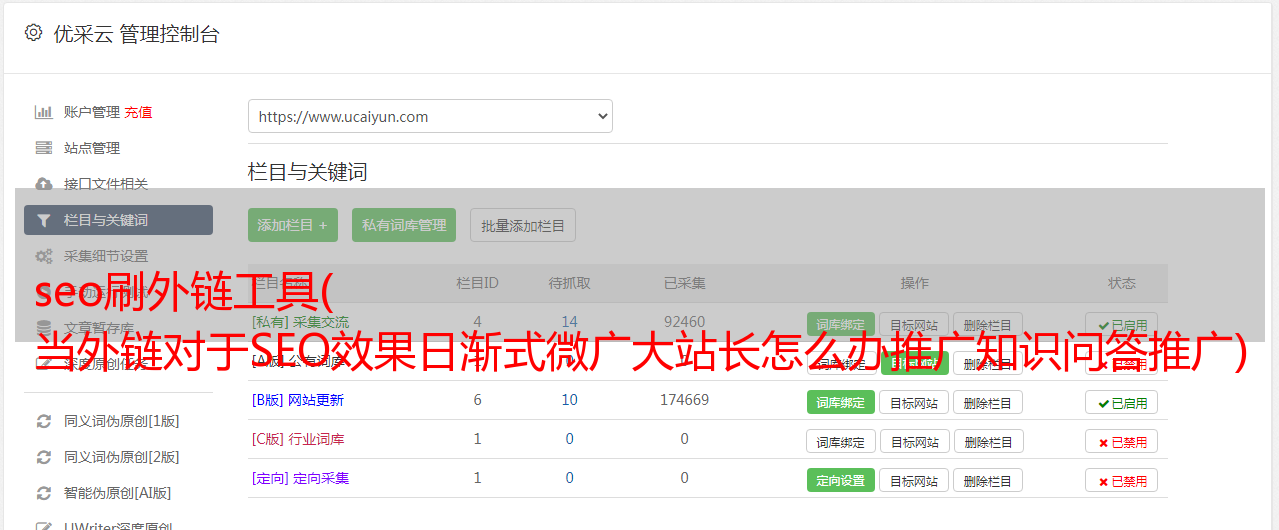Click column ID 4 for 采集交流

[x=477, y=322]
